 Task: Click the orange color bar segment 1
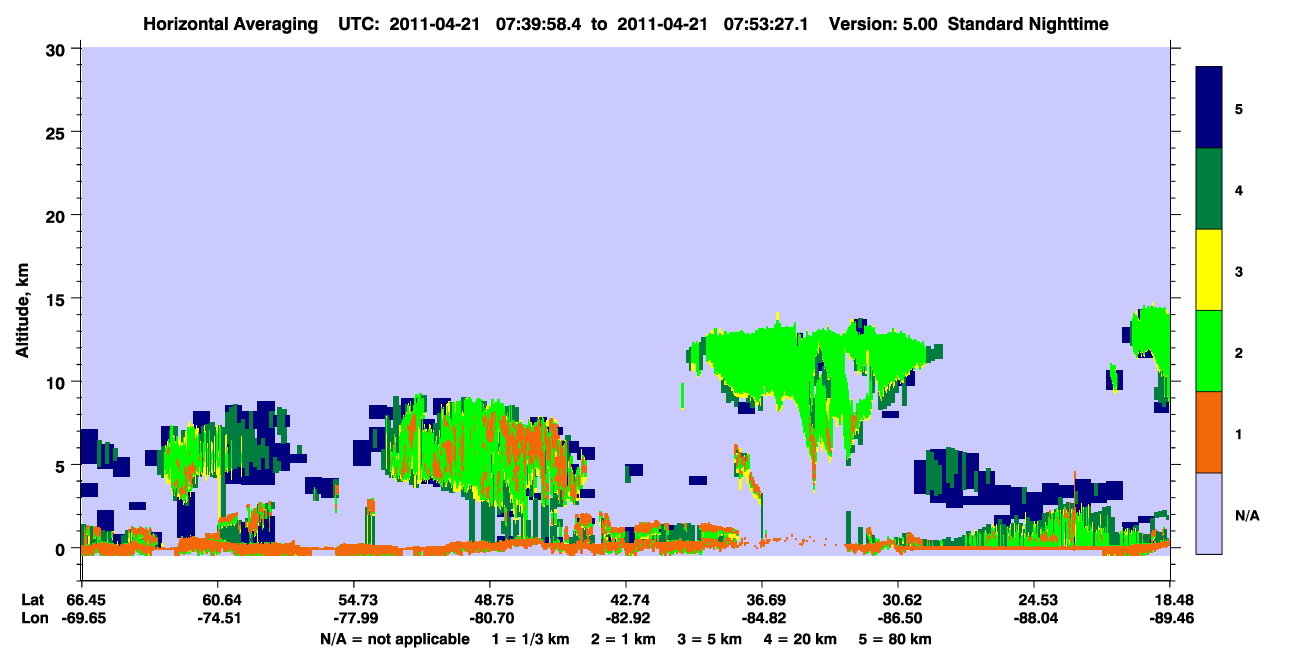(x=1209, y=431)
